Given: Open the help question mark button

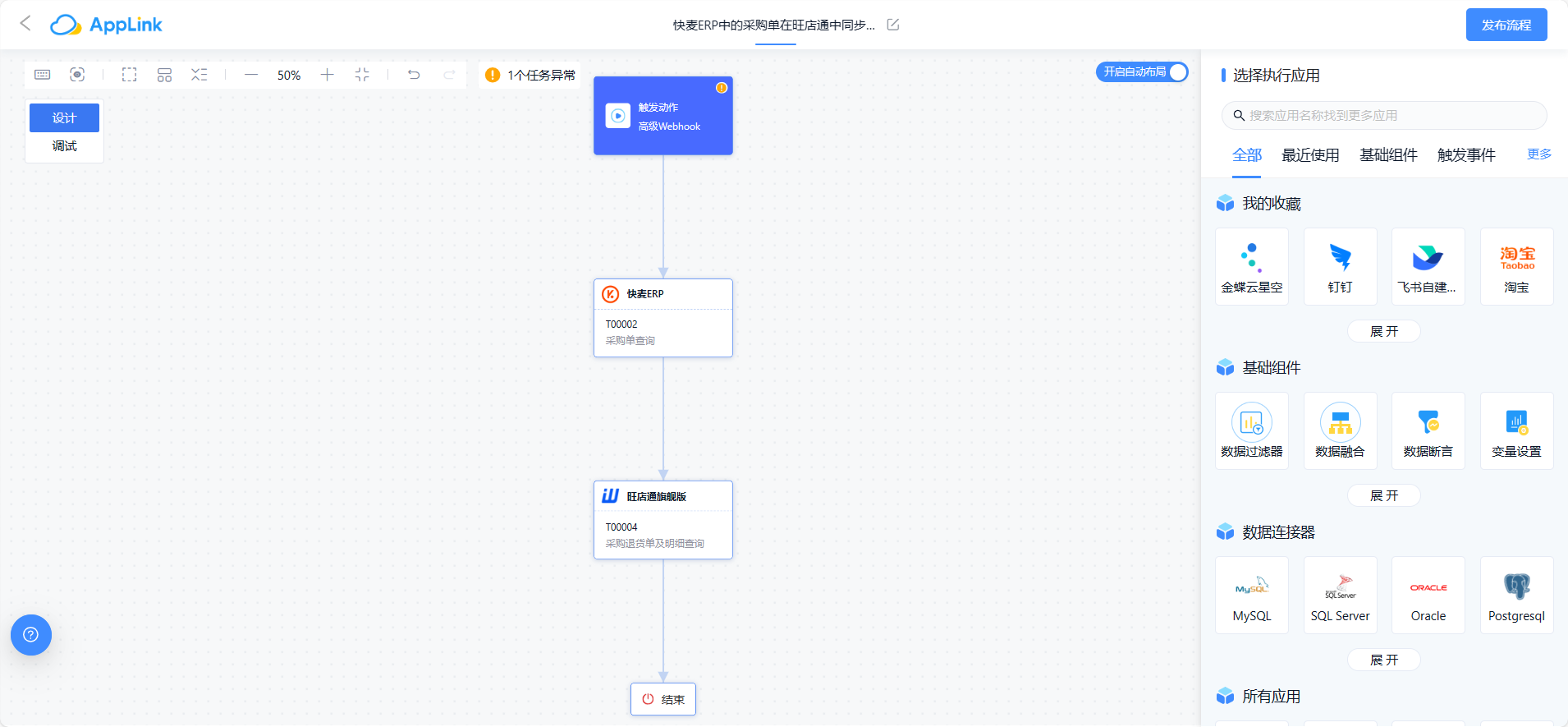Looking at the screenshot, I should coord(31,635).
